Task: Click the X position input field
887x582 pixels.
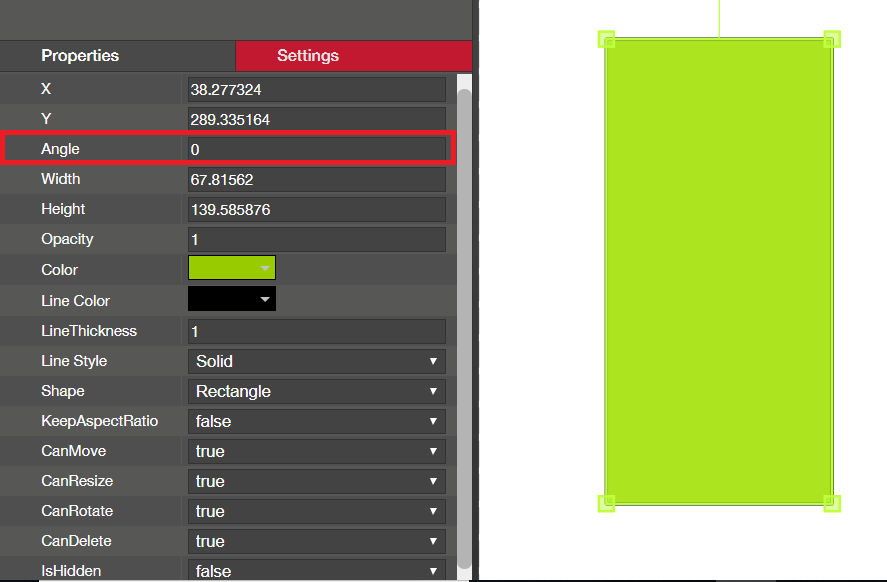Action: (x=316, y=90)
